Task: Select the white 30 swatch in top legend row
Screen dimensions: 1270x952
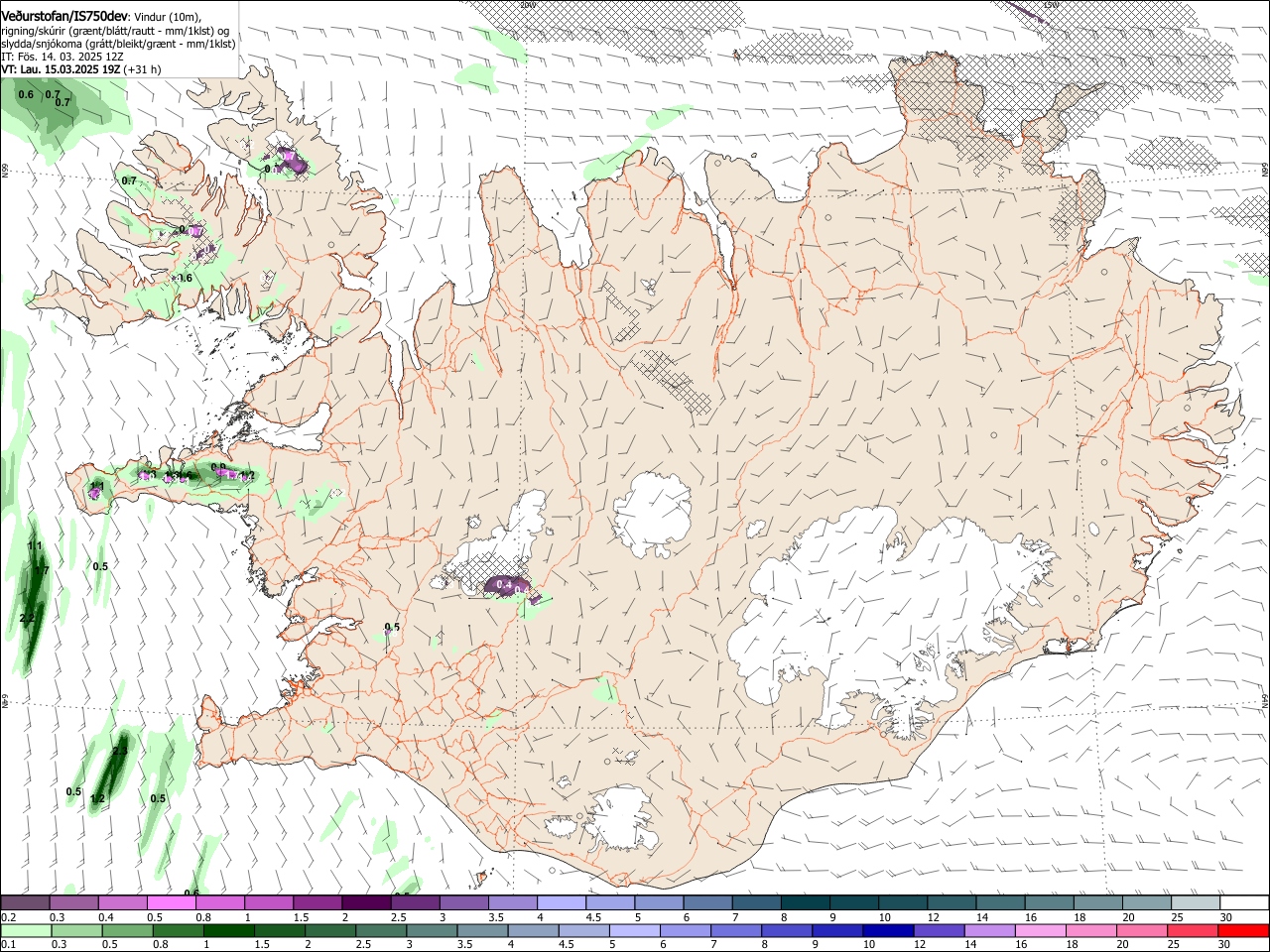Action: 1244,902
